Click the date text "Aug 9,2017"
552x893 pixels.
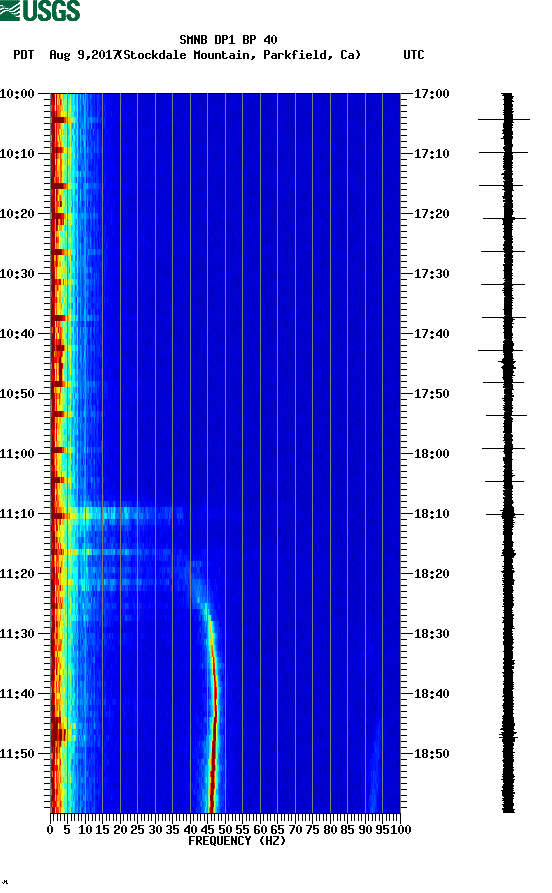(x=84, y=55)
